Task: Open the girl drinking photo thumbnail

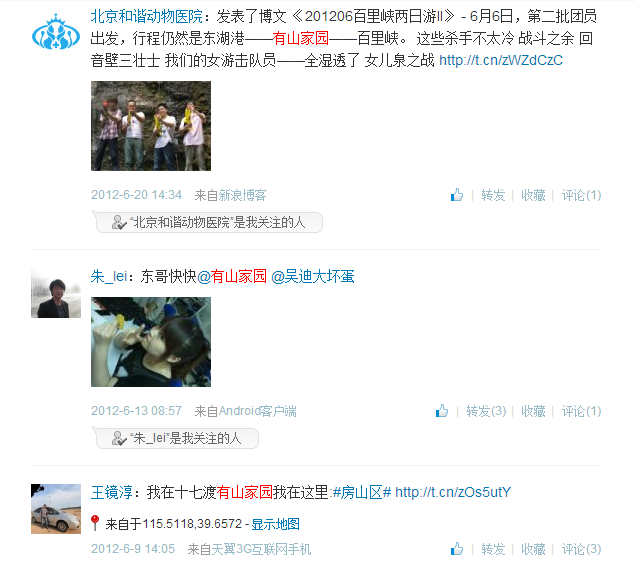Action: click(151, 342)
